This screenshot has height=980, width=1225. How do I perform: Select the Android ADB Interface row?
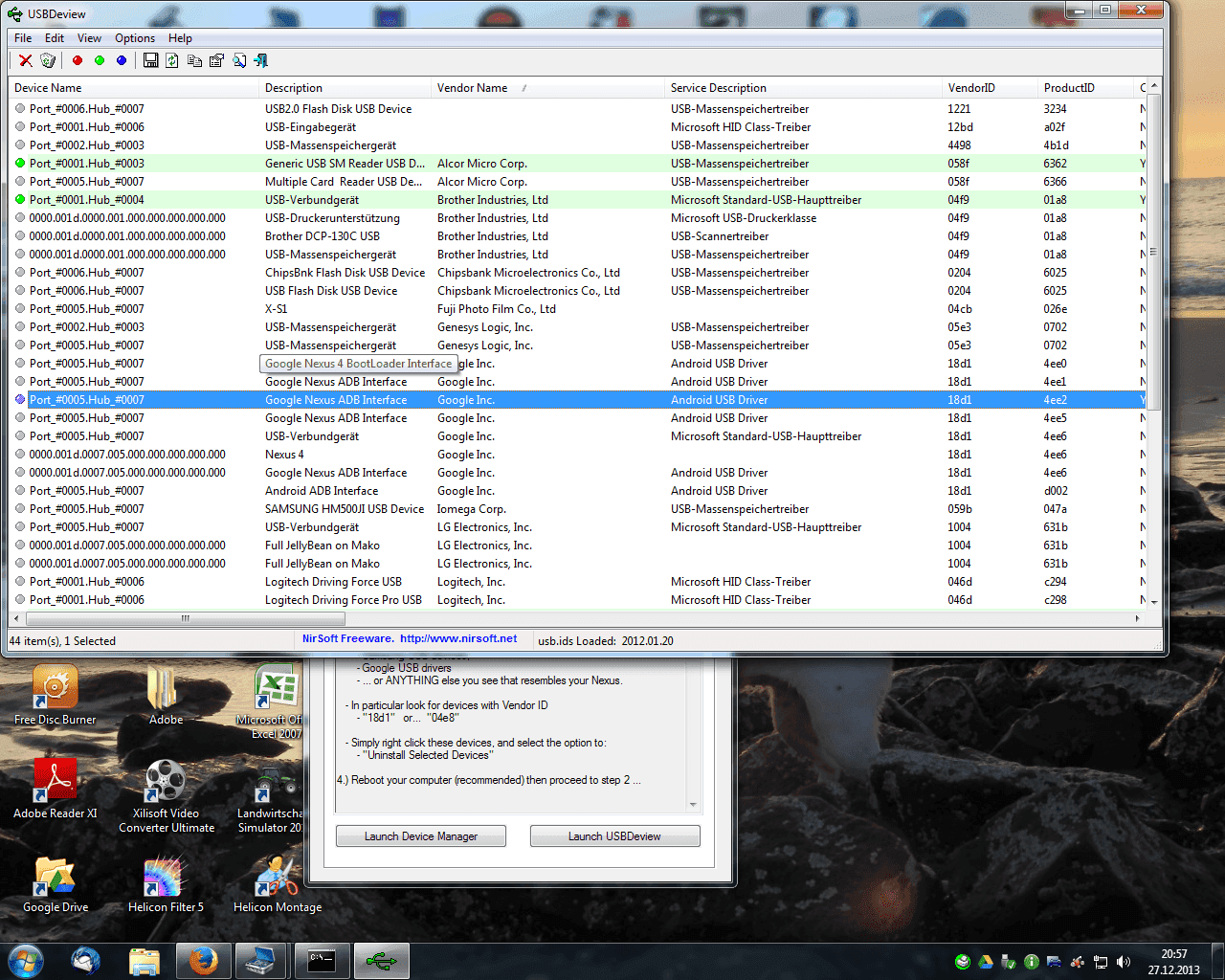(x=578, y=491)
